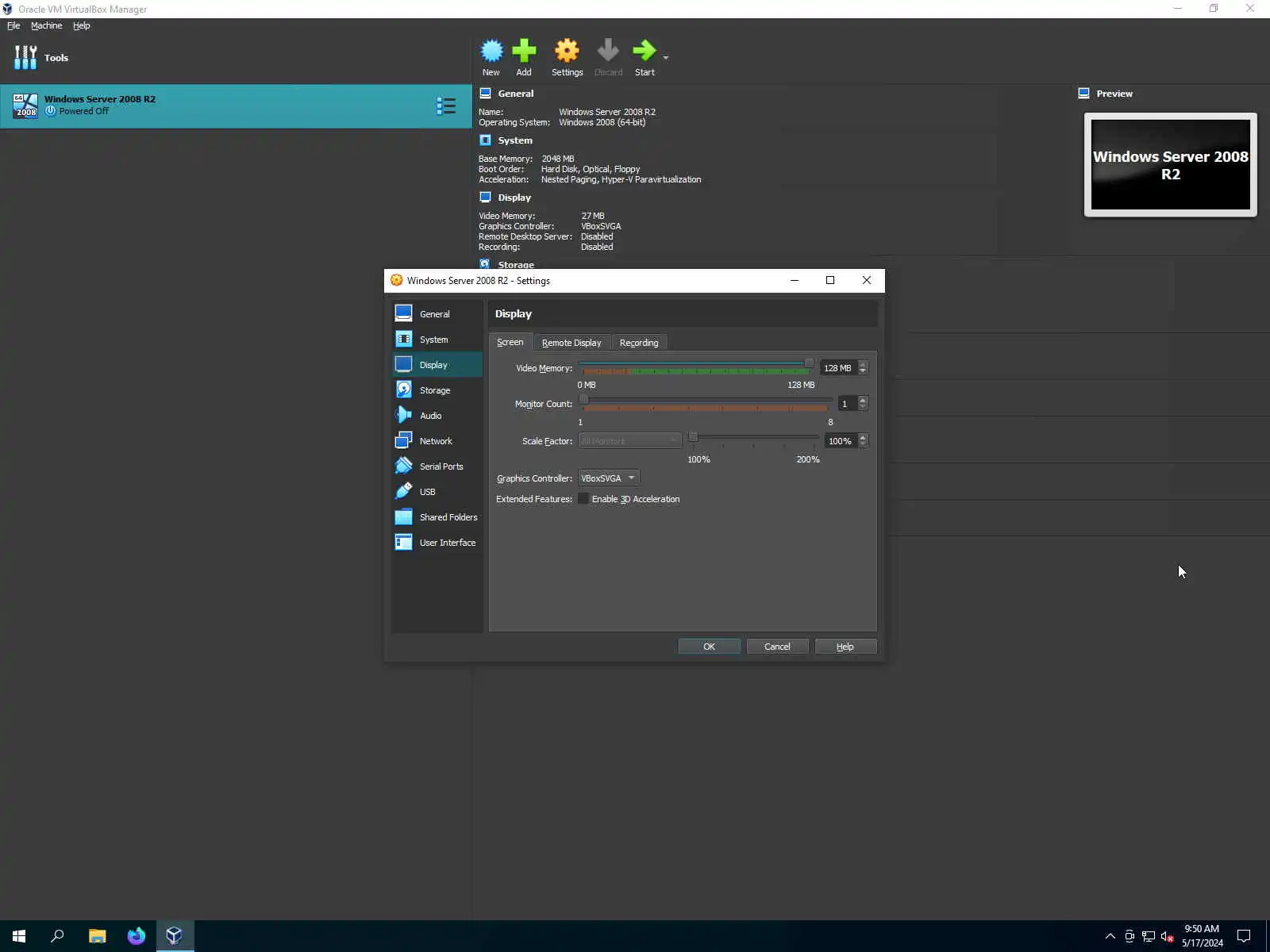Screen dimensions: 1270x952
Task: Click OK to confirm settings
Action: [709, 647]
